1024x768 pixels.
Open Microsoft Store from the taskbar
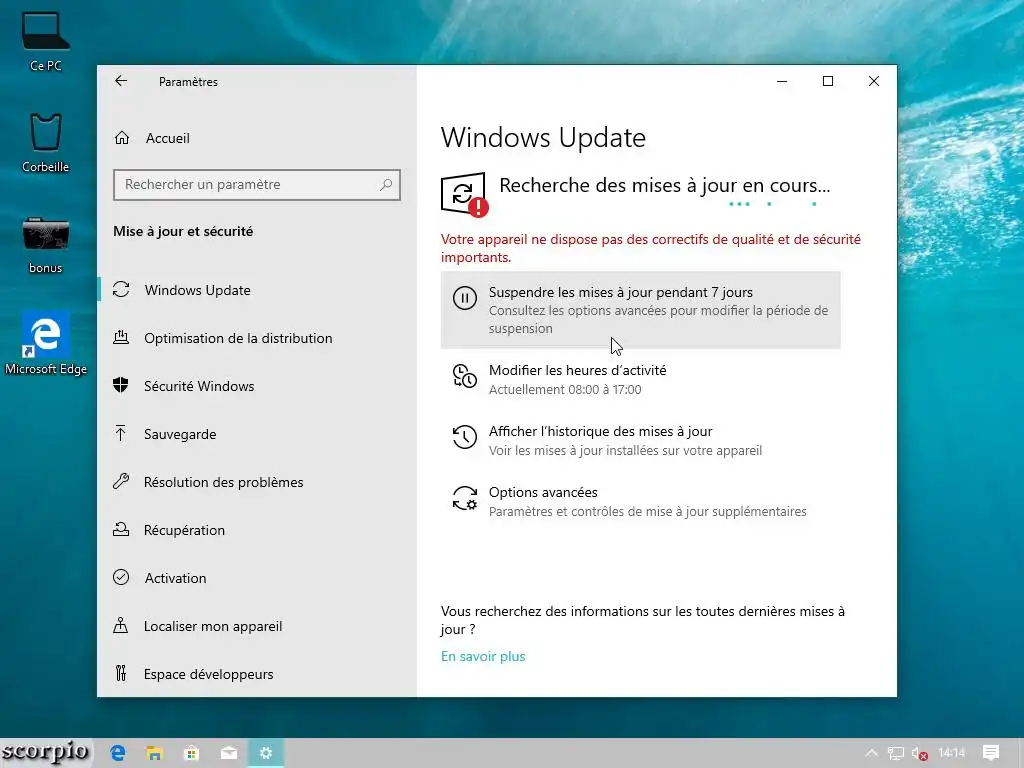(x=191, y=753)
